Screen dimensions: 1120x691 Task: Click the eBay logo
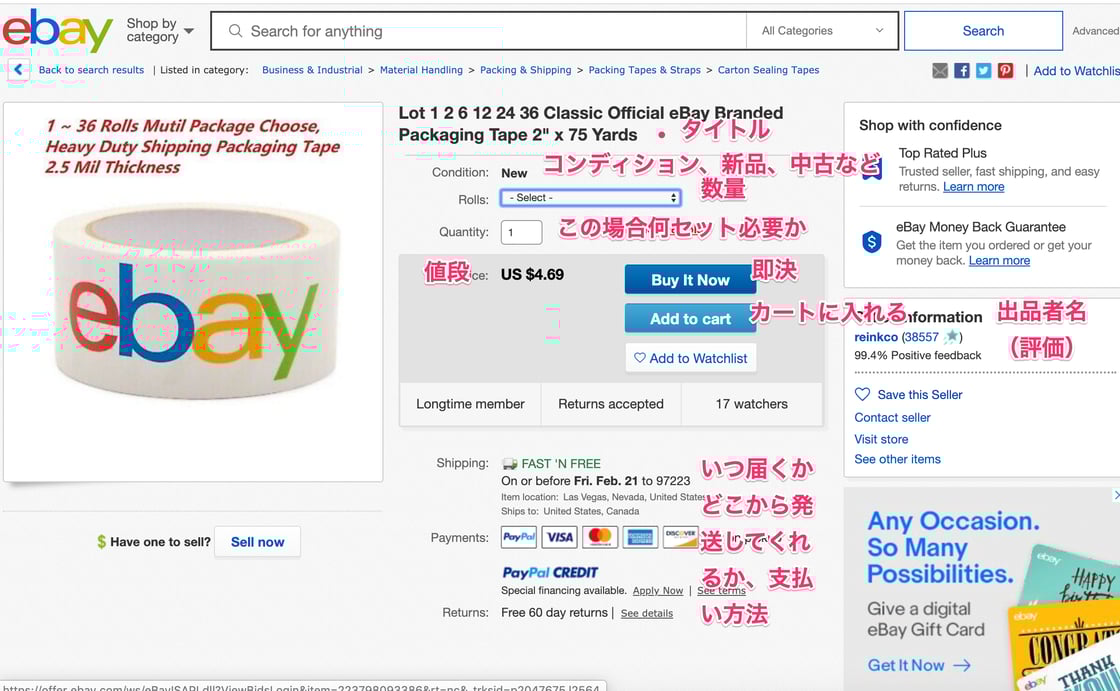pyautogui.click(x=57, y=31)
